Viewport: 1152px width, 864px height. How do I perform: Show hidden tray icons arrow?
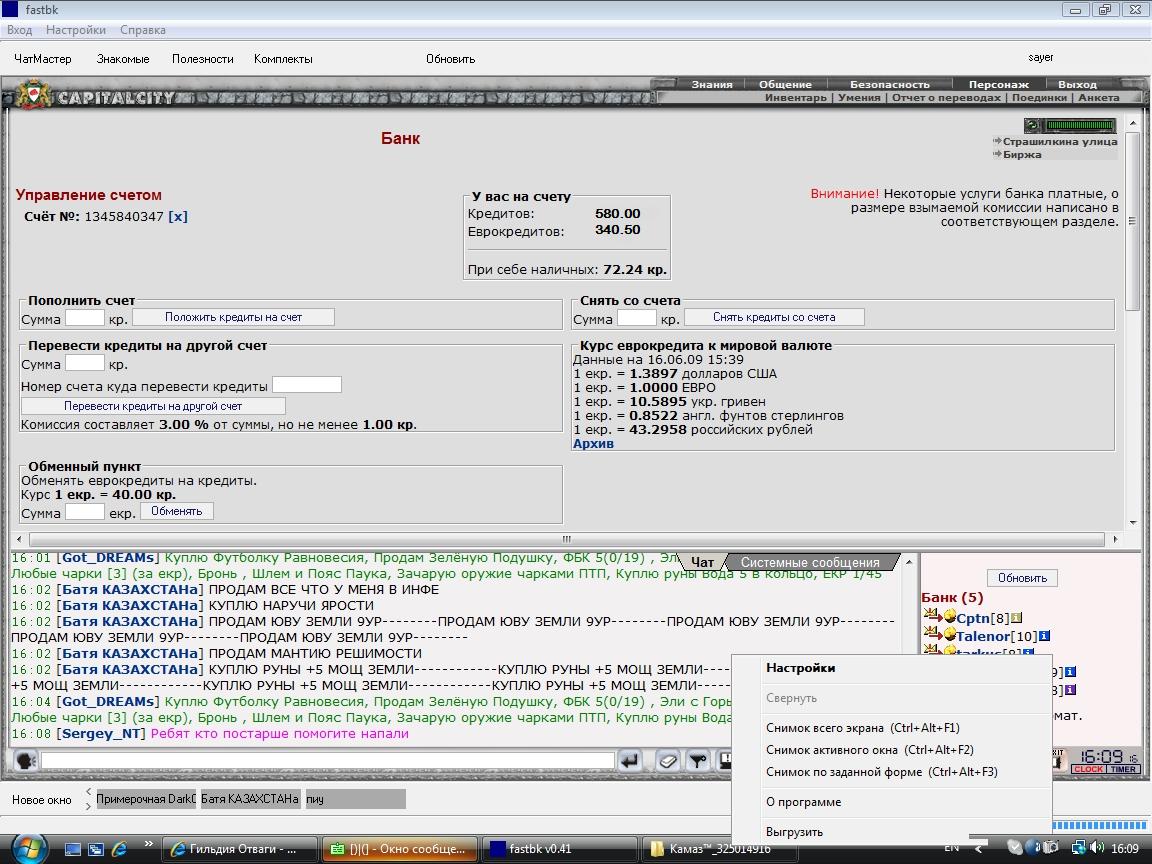point(978,849)
